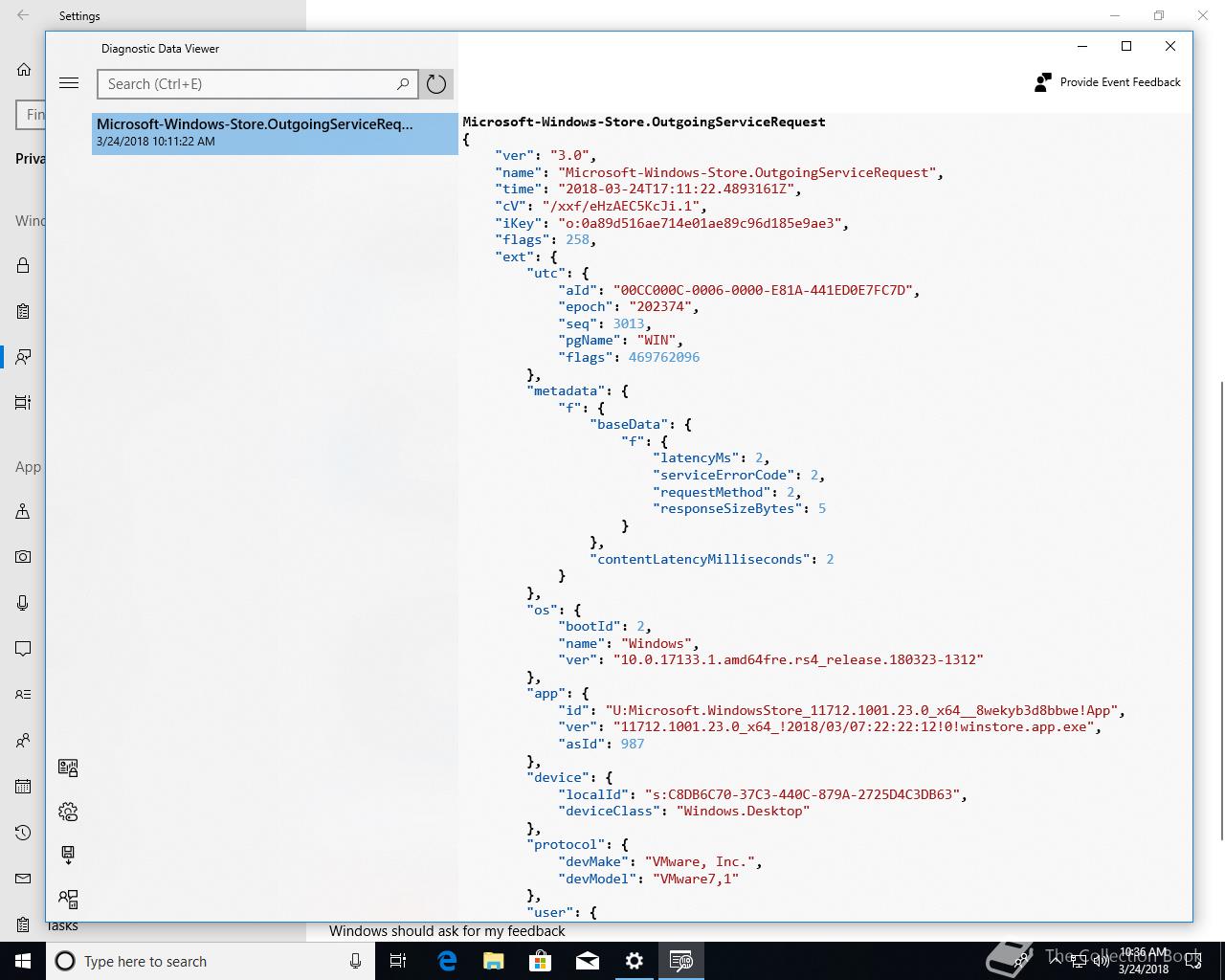
Task: Click the taskbar search box
Action: pos(209,961)
